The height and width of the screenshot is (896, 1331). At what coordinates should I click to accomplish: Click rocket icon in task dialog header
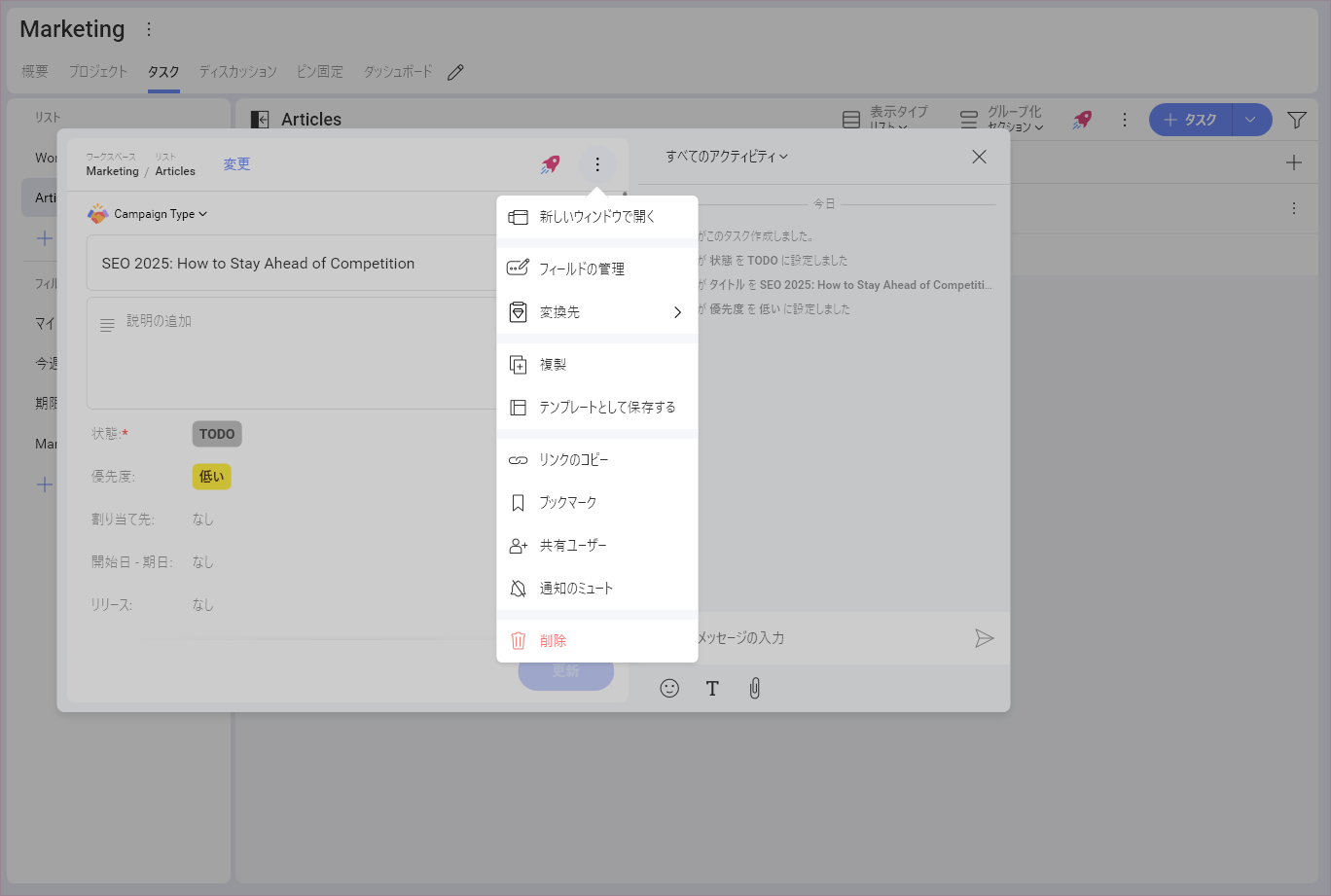click(551, 164)
